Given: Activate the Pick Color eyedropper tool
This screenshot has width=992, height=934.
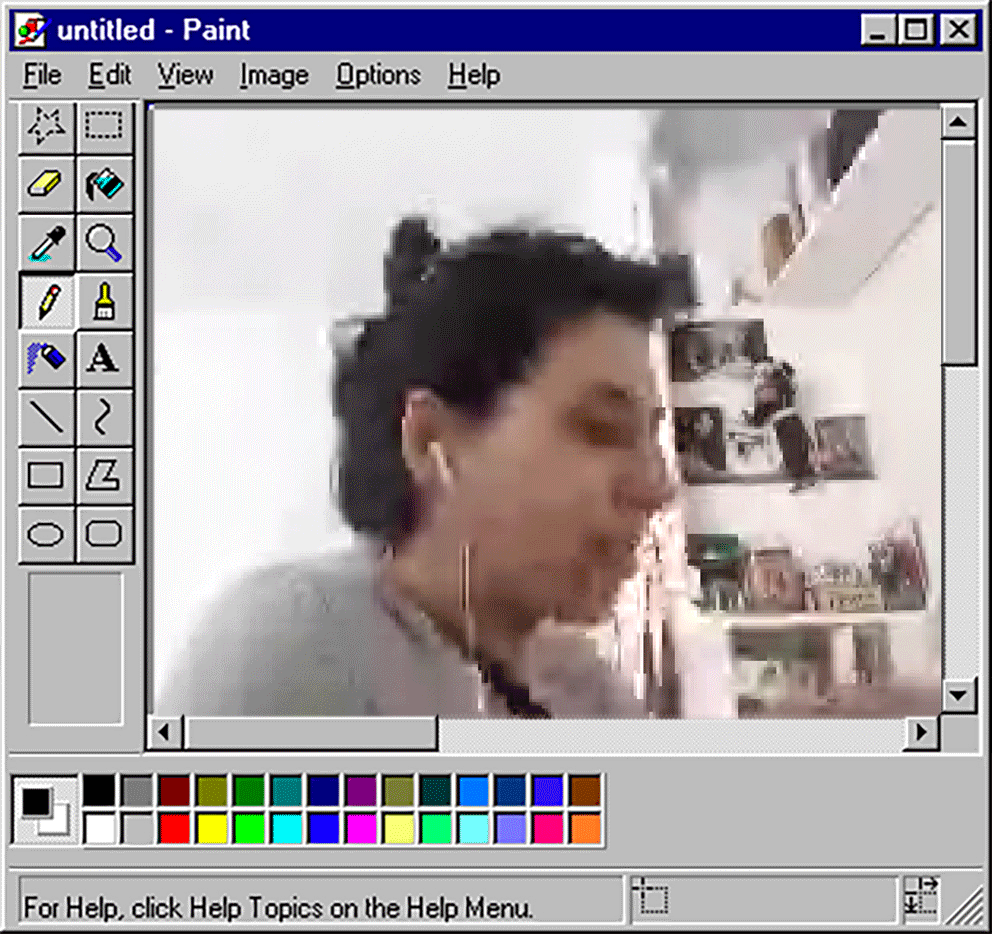Looking at the screenshot, I should (47, 243).
